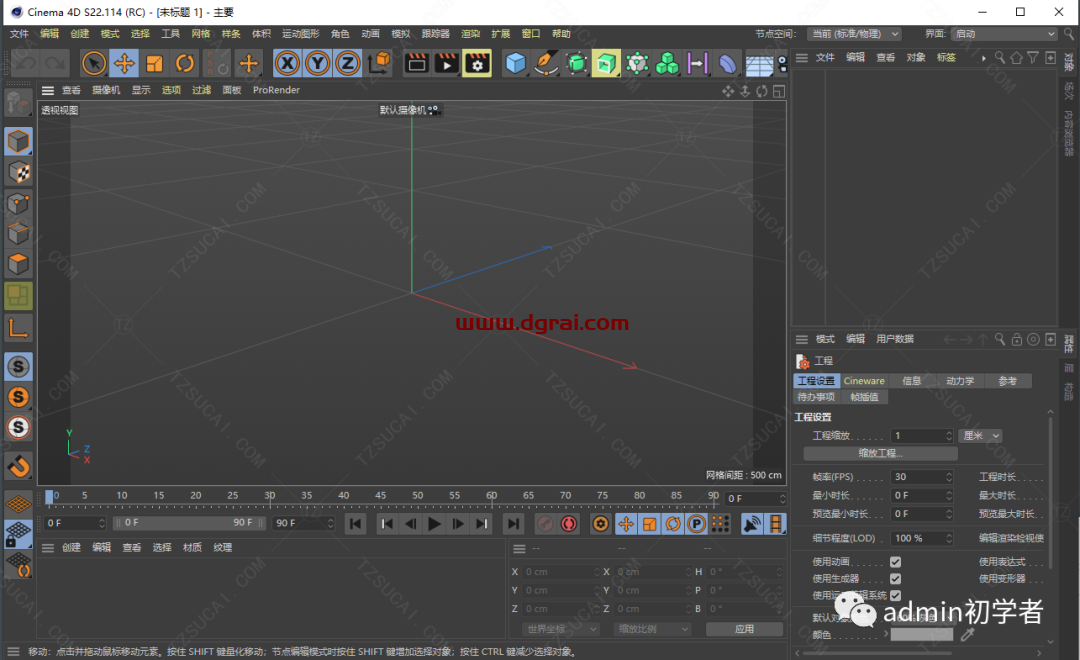Open the Node Space dropdown
The width and height of the screenshot is (1080, 660).
(x=854, y=34)
